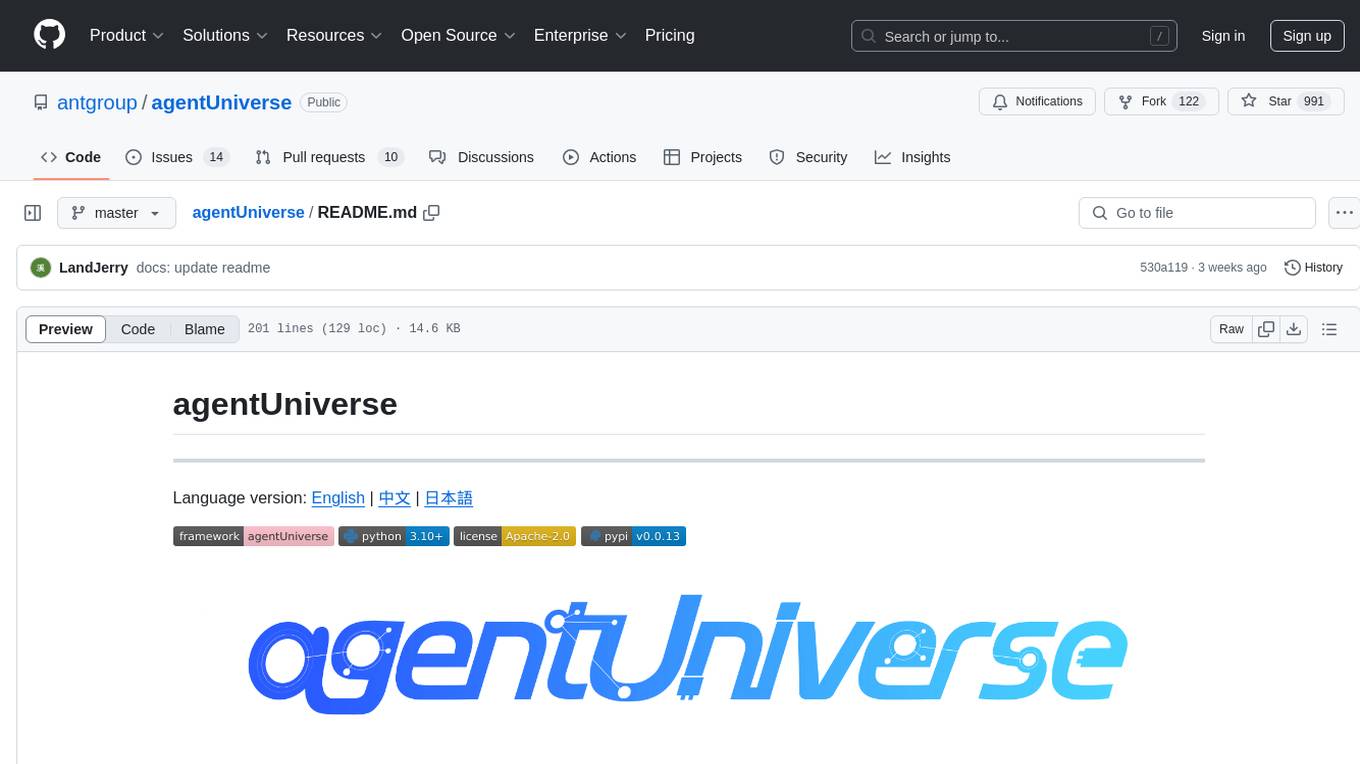Open the Pricing page
The height and width of the screenshot is (764, 1360).
pos(670,35)
